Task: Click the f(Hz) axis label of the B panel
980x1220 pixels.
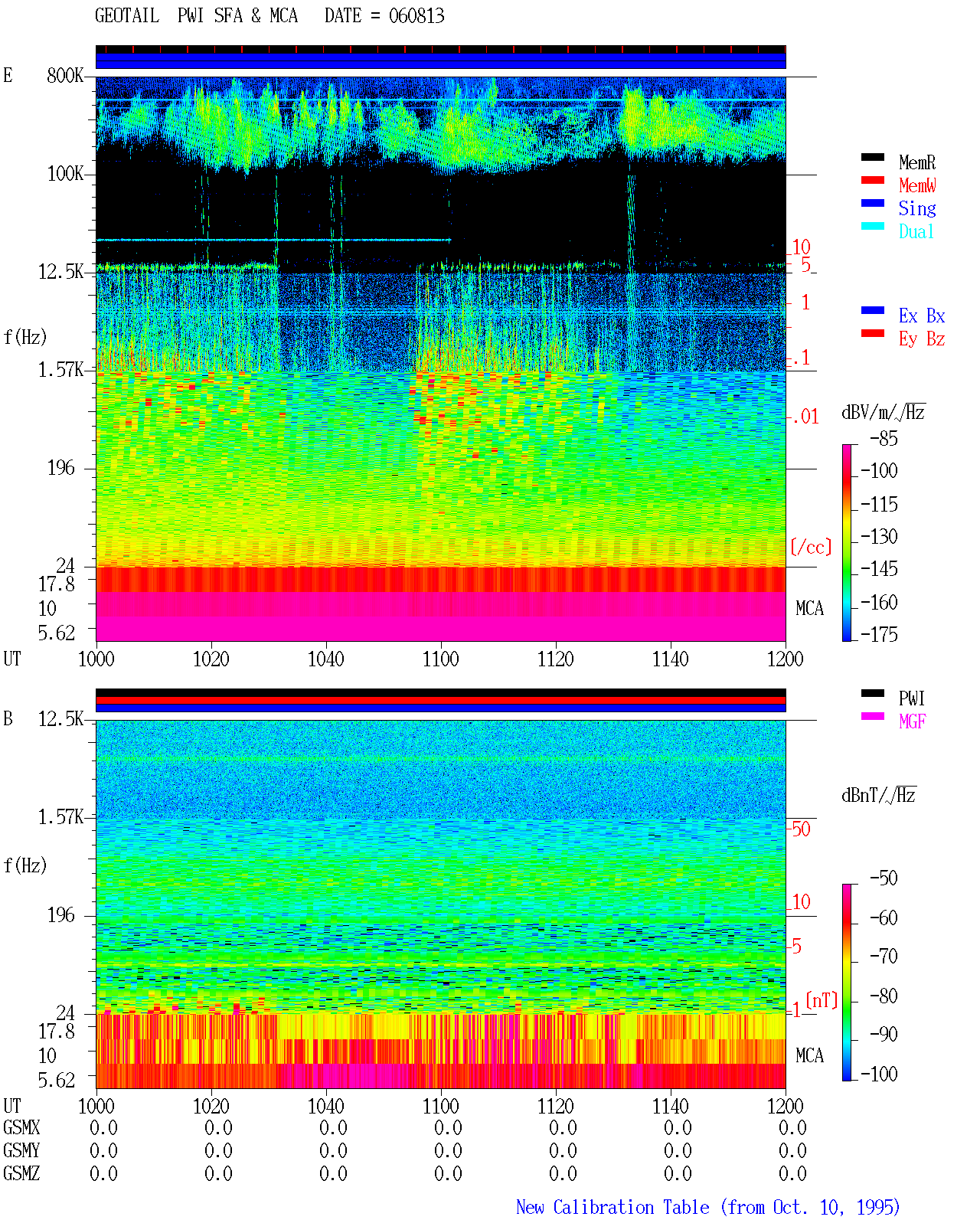Action: coord(25,865)
